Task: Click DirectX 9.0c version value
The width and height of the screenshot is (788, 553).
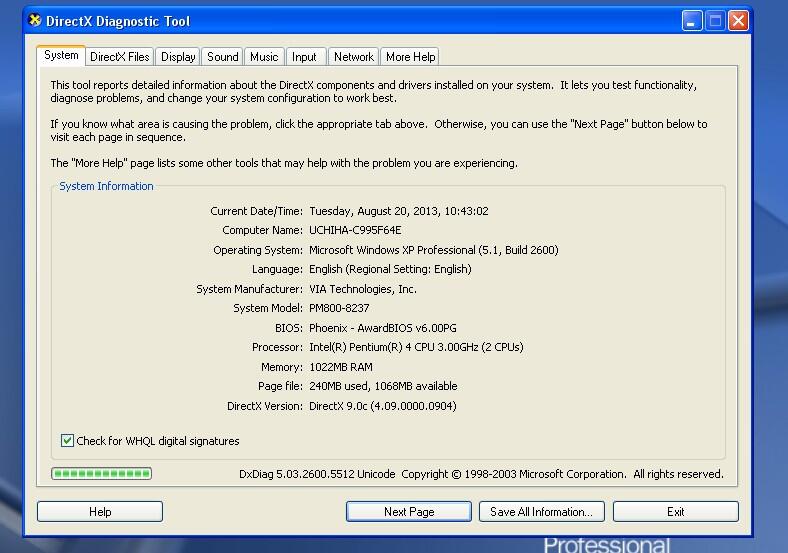Action: pyautogui.click(x=382, y=406)
